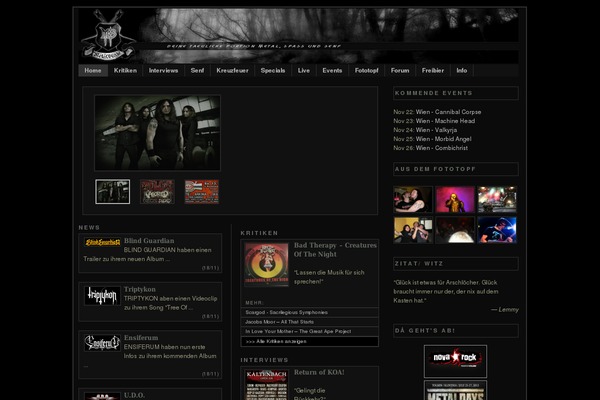This screenshot has height=400, width=600.
Task: Open review Bad Therapy - Creatures Of The Night
Action: pyautogui.click(x=335, y=250)
